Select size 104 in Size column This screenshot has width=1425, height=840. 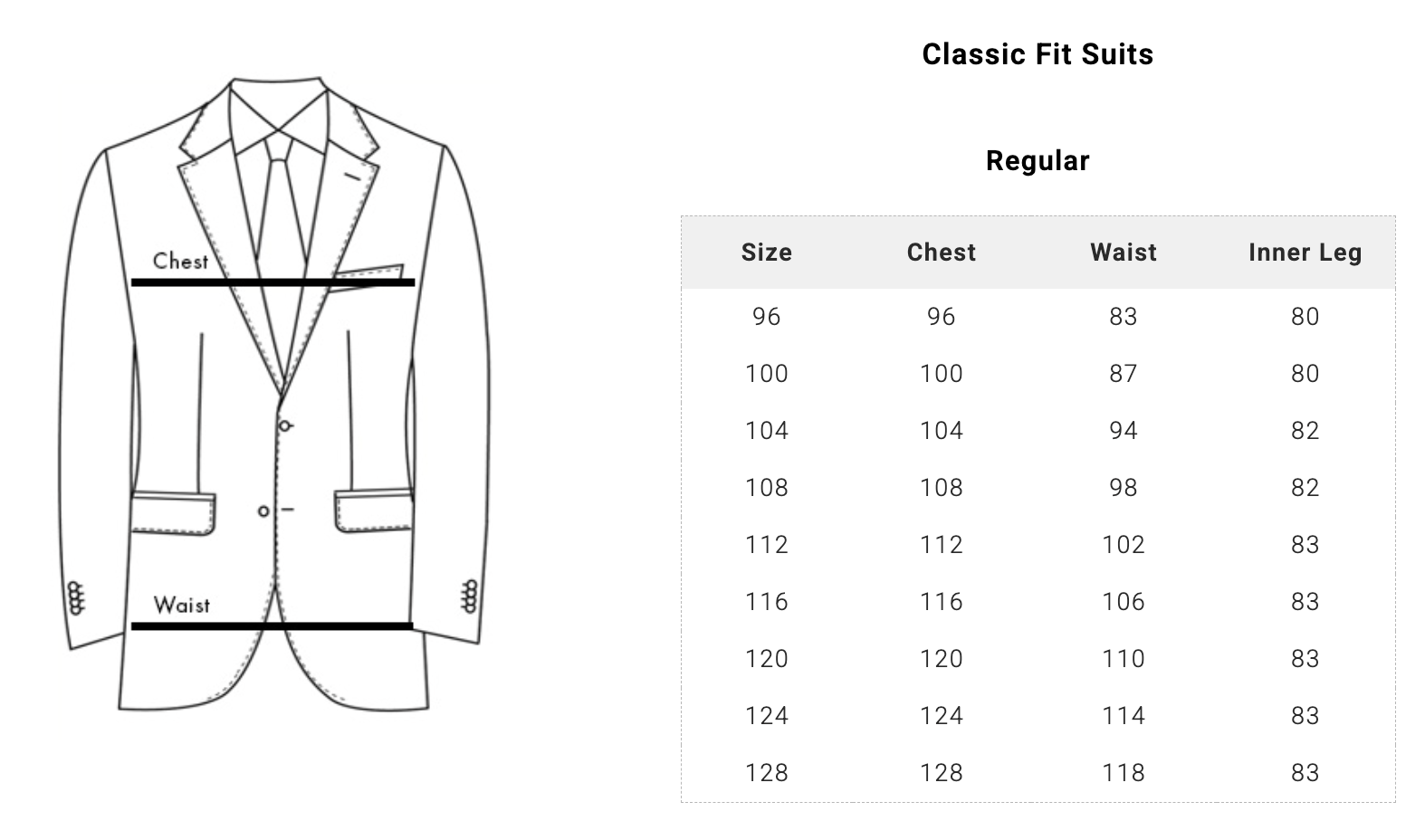pyautogui.click(x=767, y=431)
